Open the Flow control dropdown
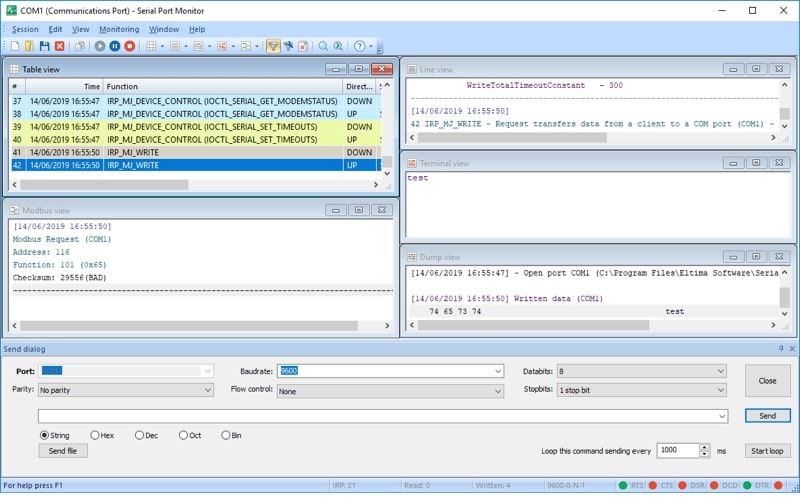800x500 pixels. click(498, 391)
